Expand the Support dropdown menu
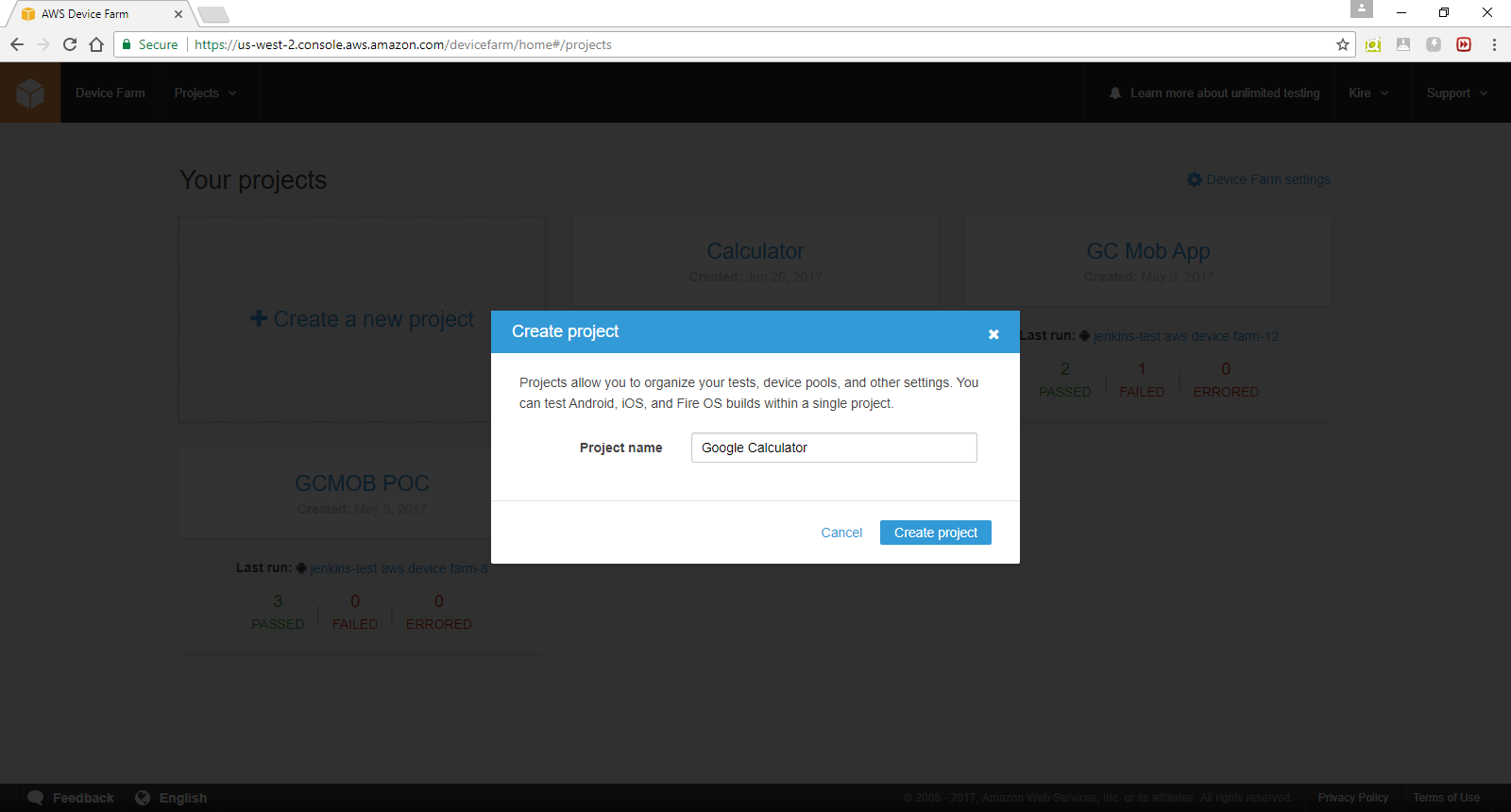The height and width of the screenshot is (812, 1511). point(1457,93)
